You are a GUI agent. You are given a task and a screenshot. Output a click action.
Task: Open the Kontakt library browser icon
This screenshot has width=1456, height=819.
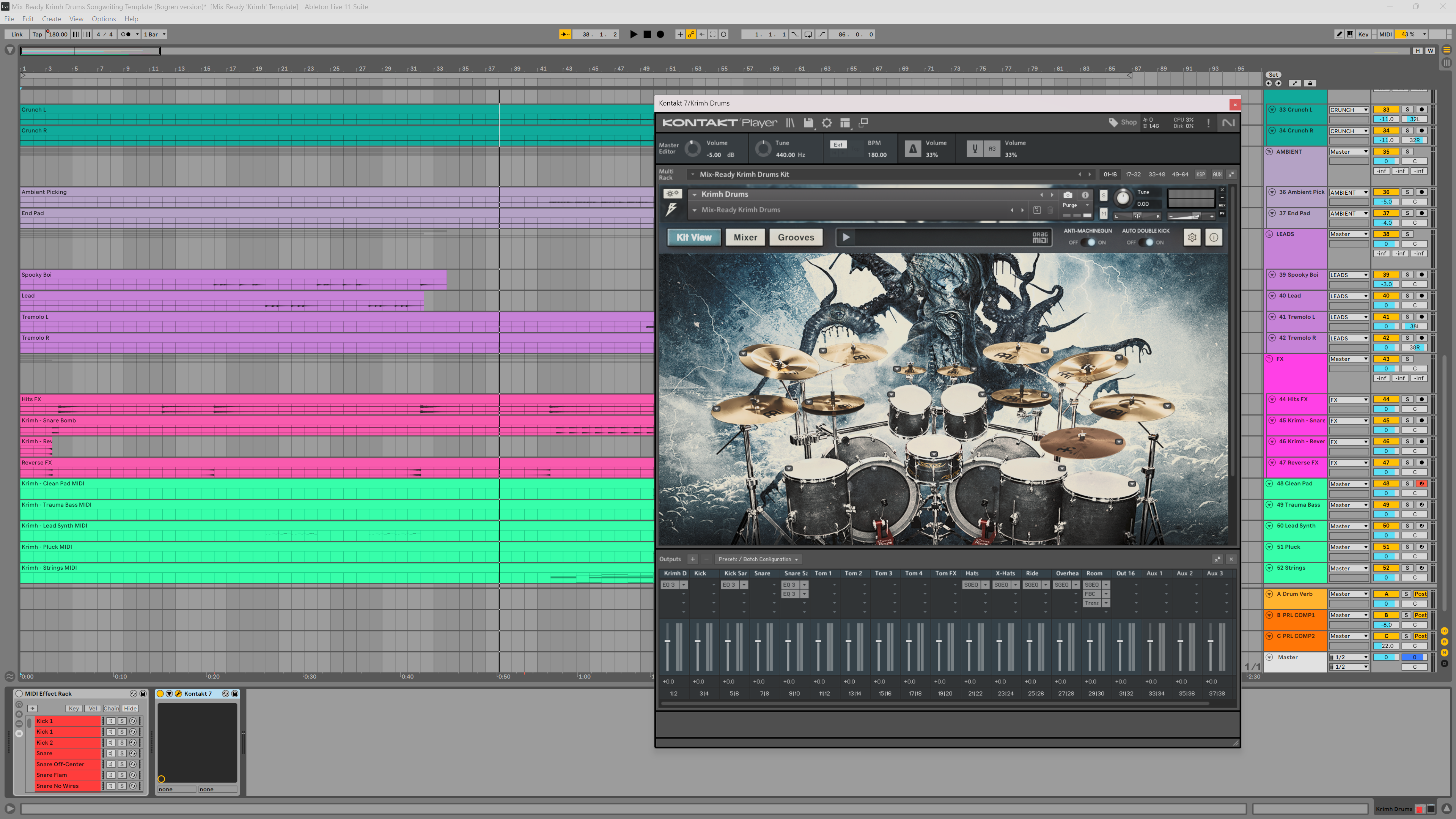pos(790,123)
